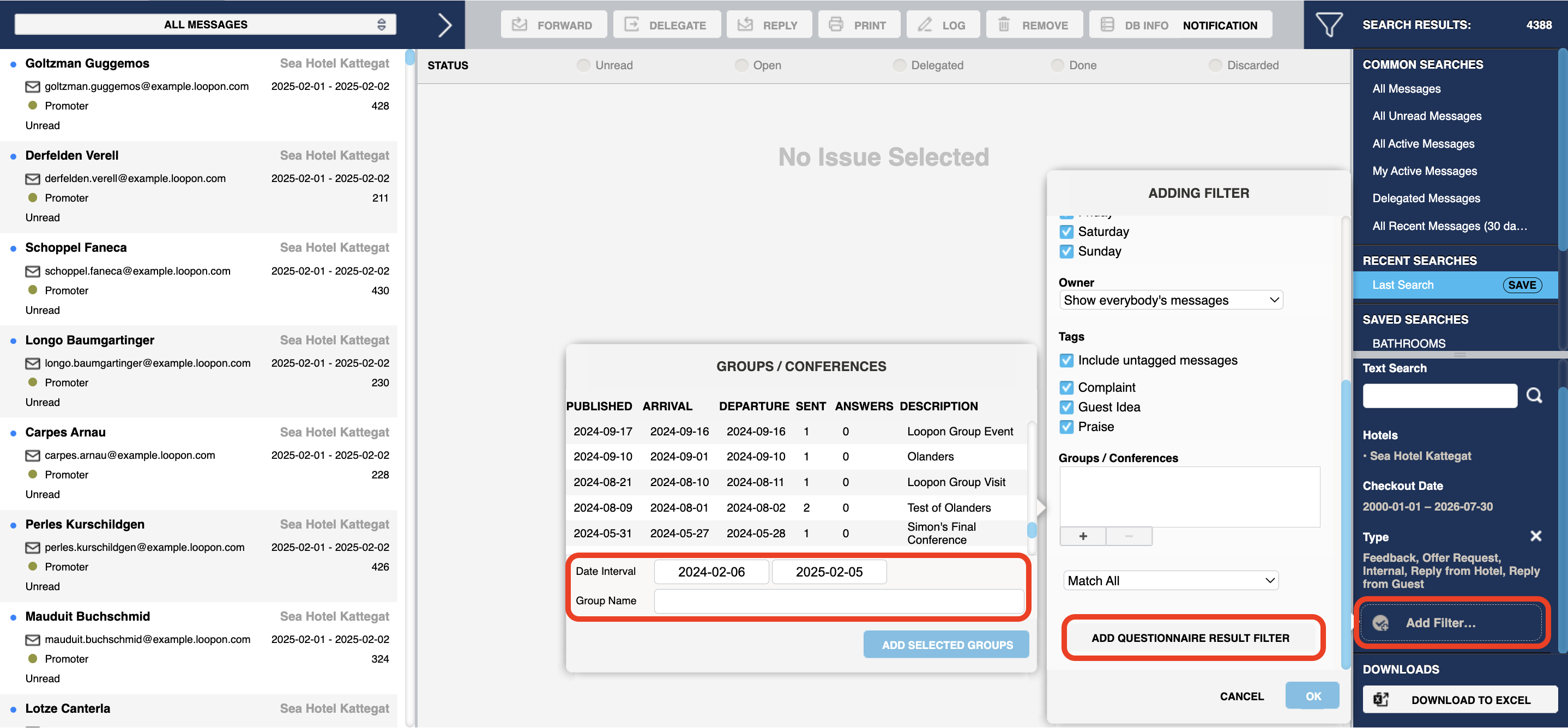Click the envelope icon for Perles Kurschildgen
1568x728 pixels.
coord(32,548)
